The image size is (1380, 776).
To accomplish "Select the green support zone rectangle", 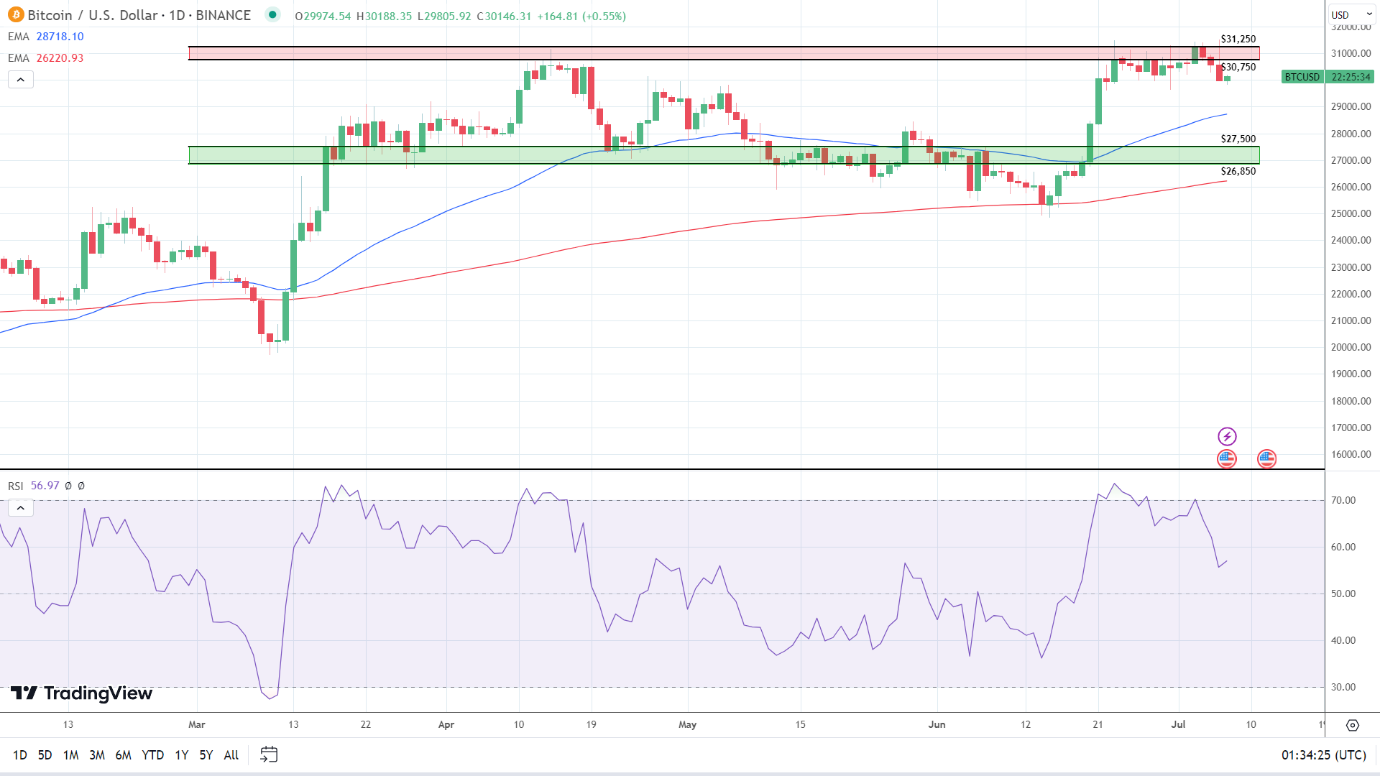I will click(724, 155).
